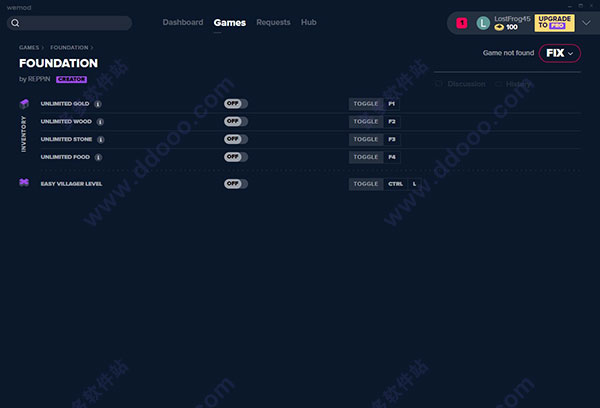Open creator REPPIN profile link

click(x=39, y=79)
